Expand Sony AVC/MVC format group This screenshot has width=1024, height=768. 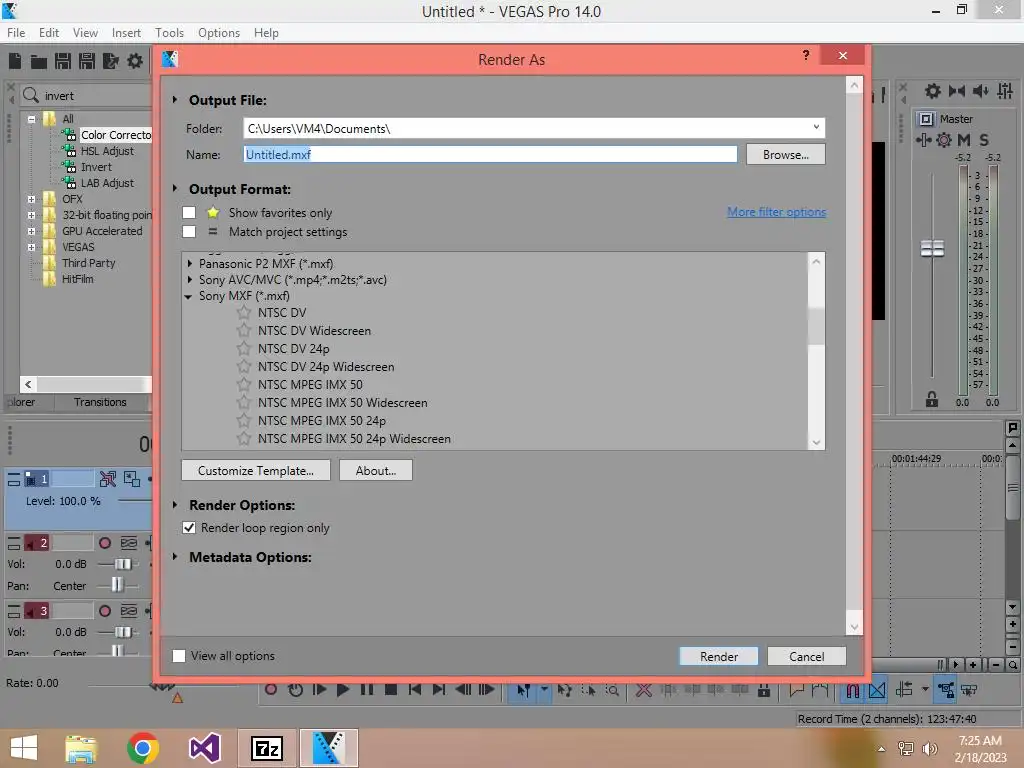189,280
